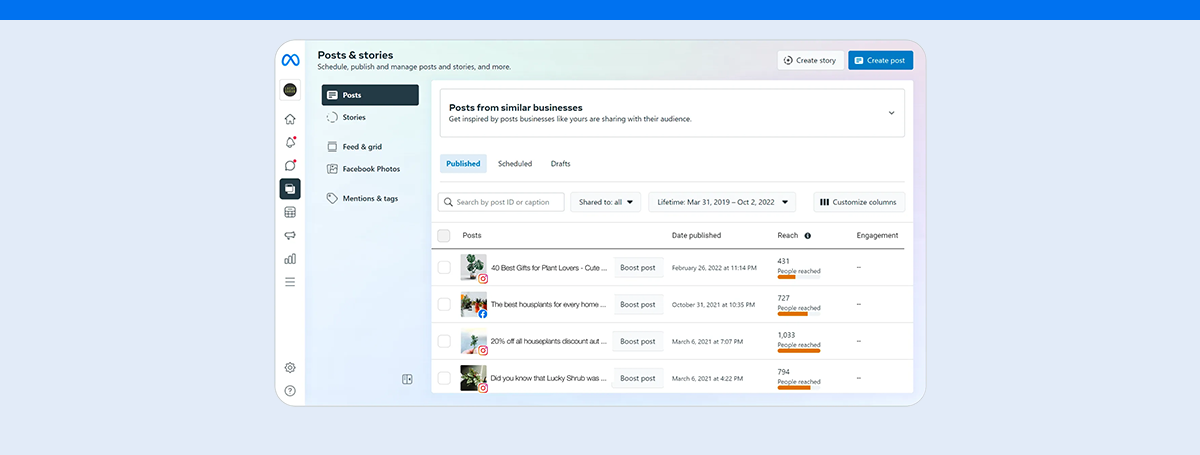Open the Insights bar chart icon
The height and width of the screenshot is (455, 1200).
click(290, 259)
